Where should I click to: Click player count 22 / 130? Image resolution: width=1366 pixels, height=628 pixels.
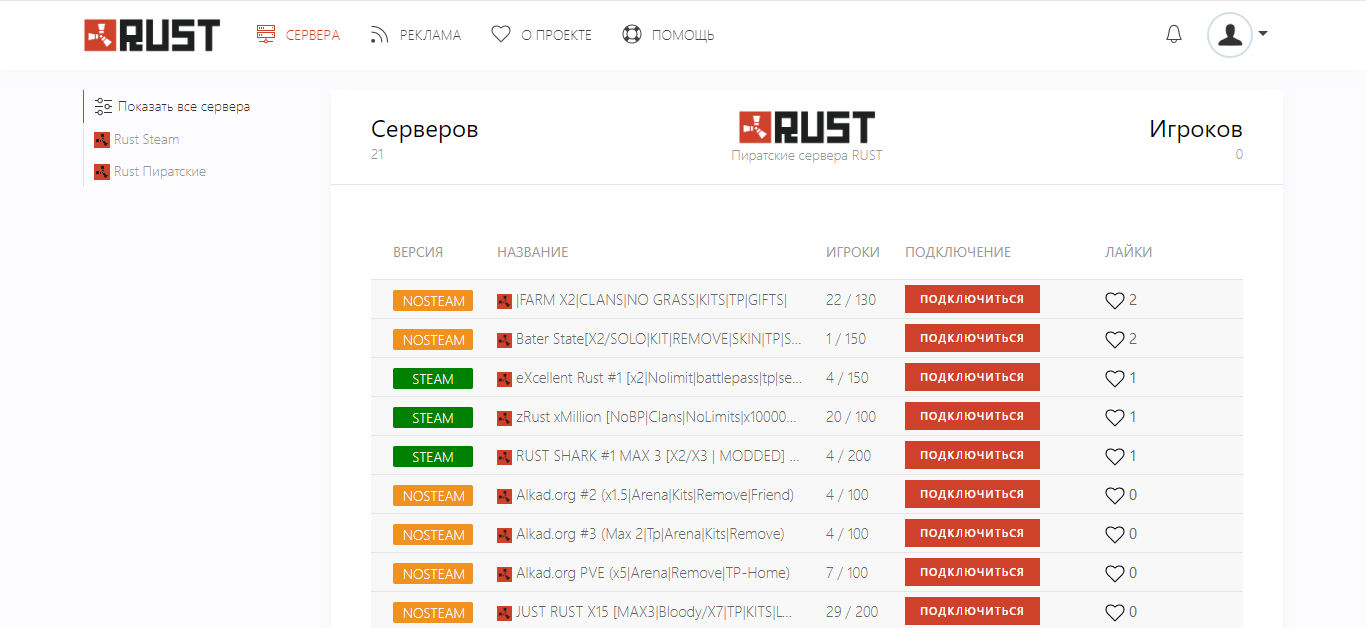coord(851,300)
